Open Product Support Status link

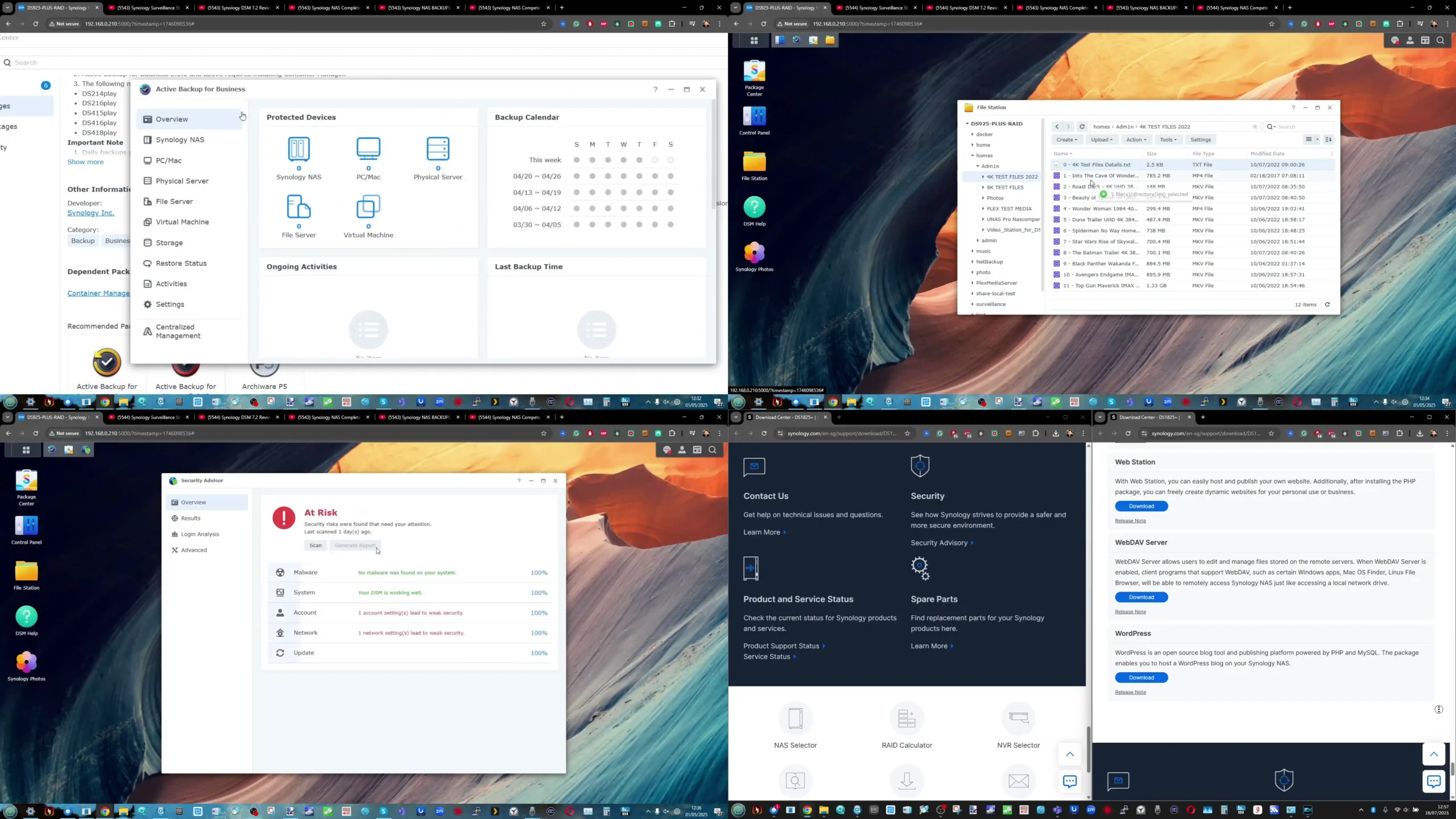click(x=784, y=646)
